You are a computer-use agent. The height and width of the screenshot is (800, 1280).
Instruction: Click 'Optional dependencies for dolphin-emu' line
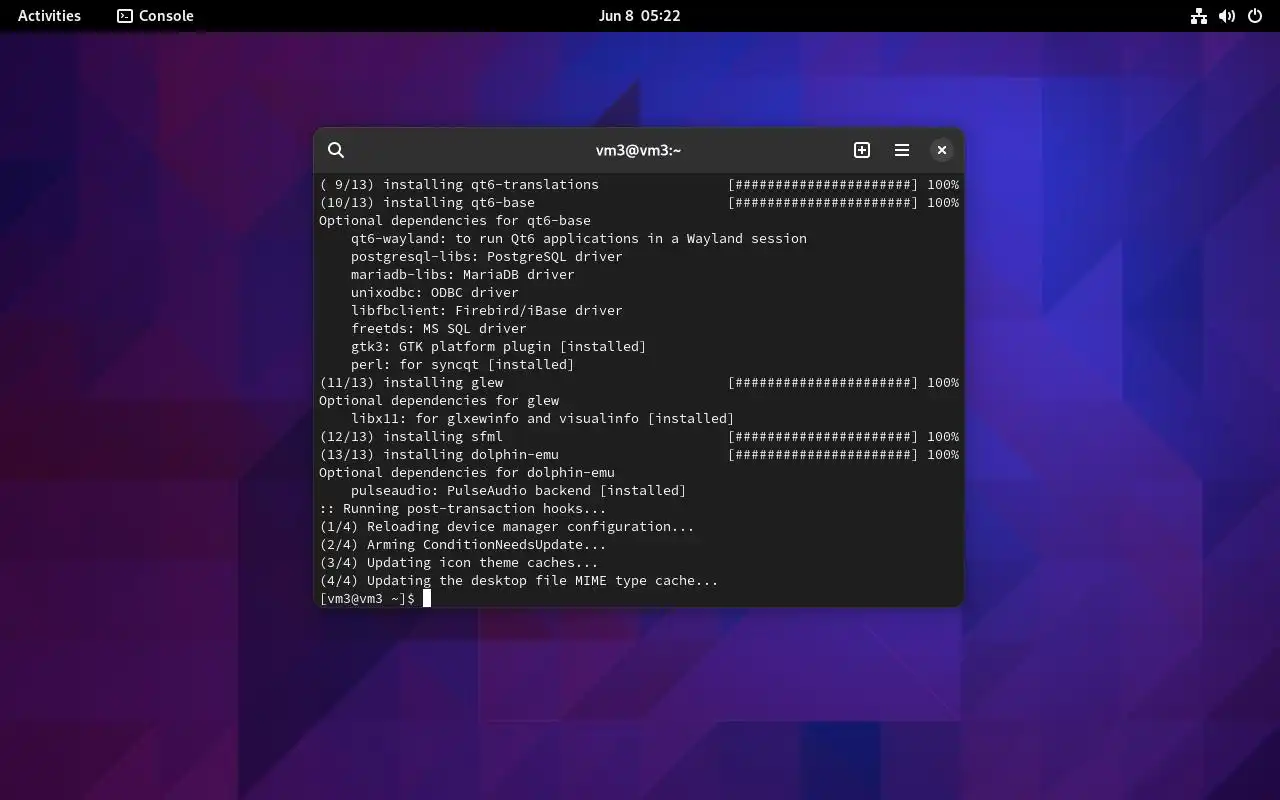click(x=467, y=472)
